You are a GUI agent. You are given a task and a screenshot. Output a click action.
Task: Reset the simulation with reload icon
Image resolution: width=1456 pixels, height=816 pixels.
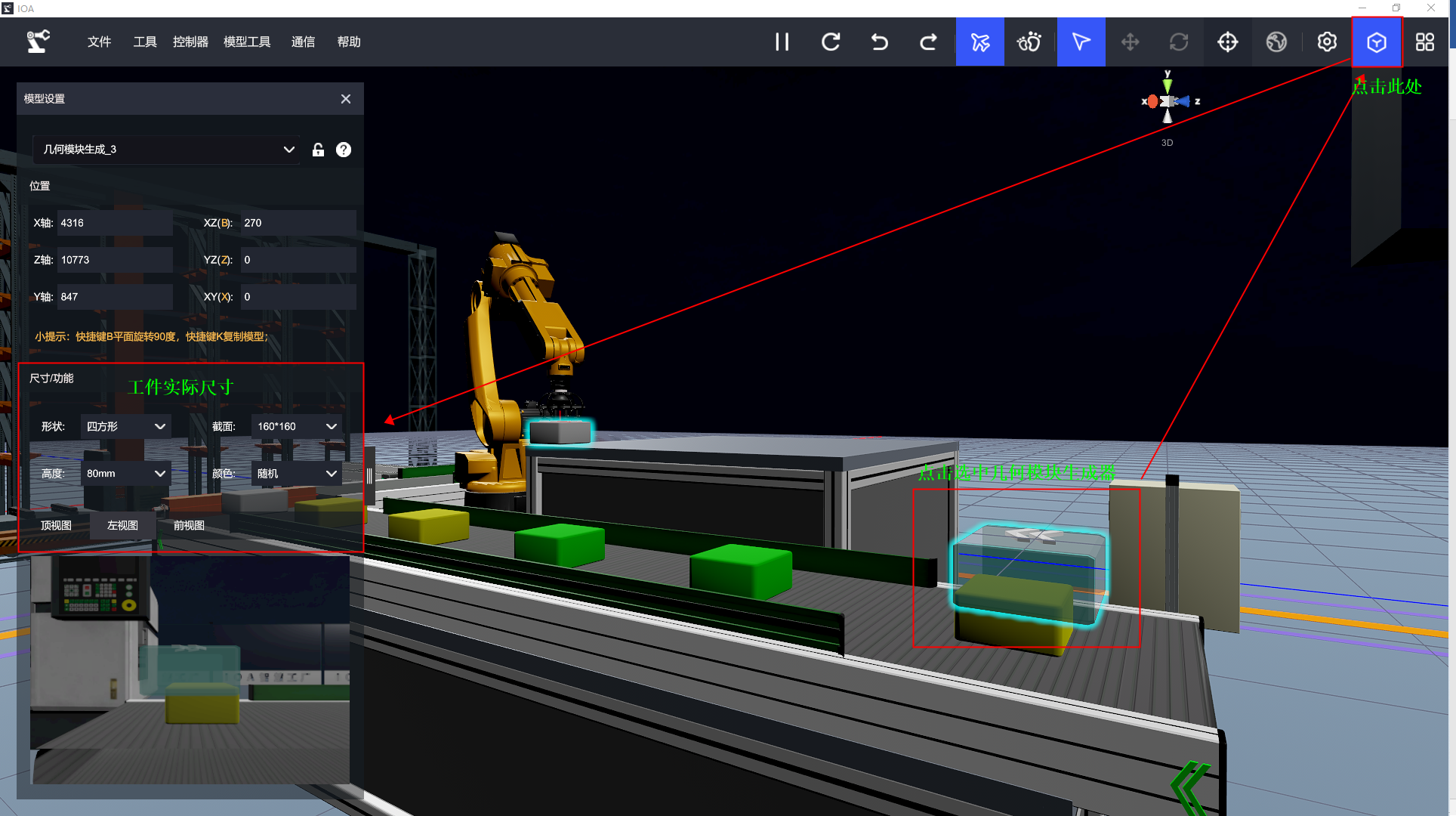pyautogui.click(x=831, y=42)
